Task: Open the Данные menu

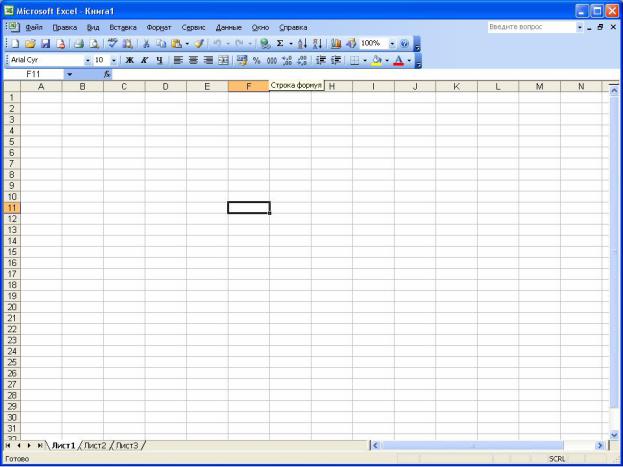Action: click(x=229, y=27)
